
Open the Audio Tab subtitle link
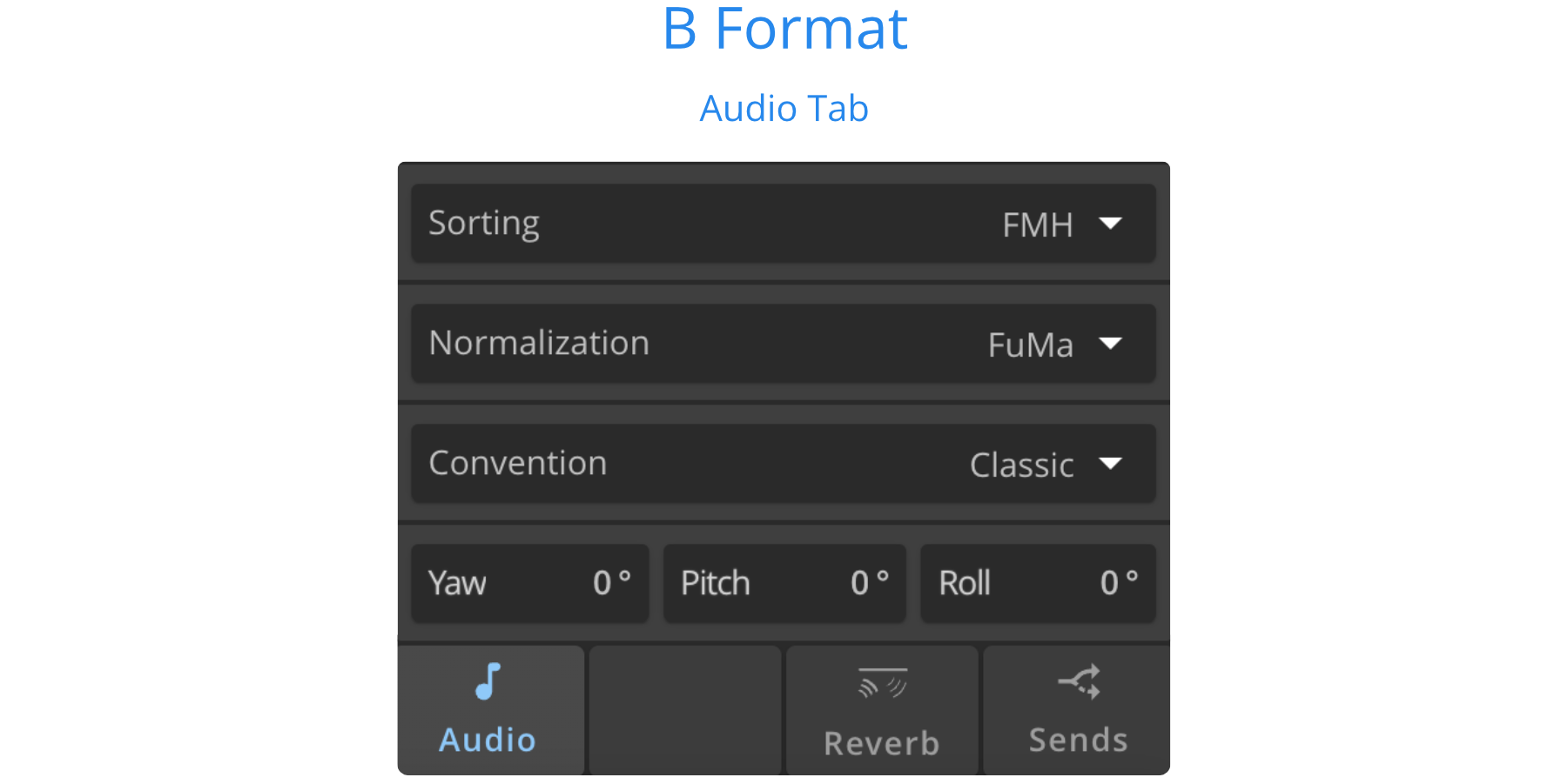(784, 110)
